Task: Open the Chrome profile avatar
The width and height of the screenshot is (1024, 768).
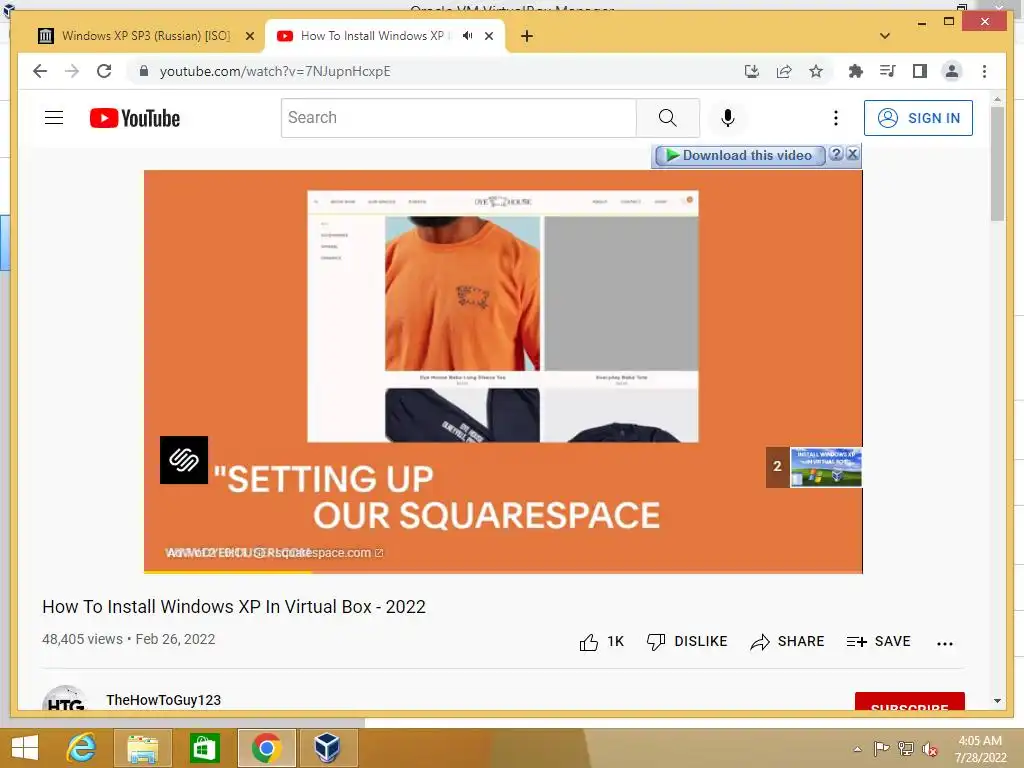Action: click(x=952, y=71)
